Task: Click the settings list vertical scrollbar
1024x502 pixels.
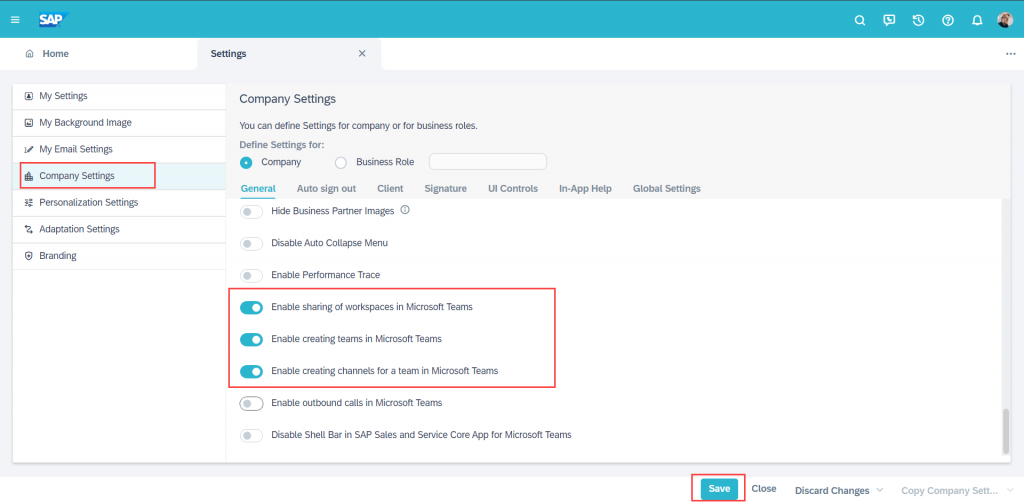Action: [x=1006, y=430]
